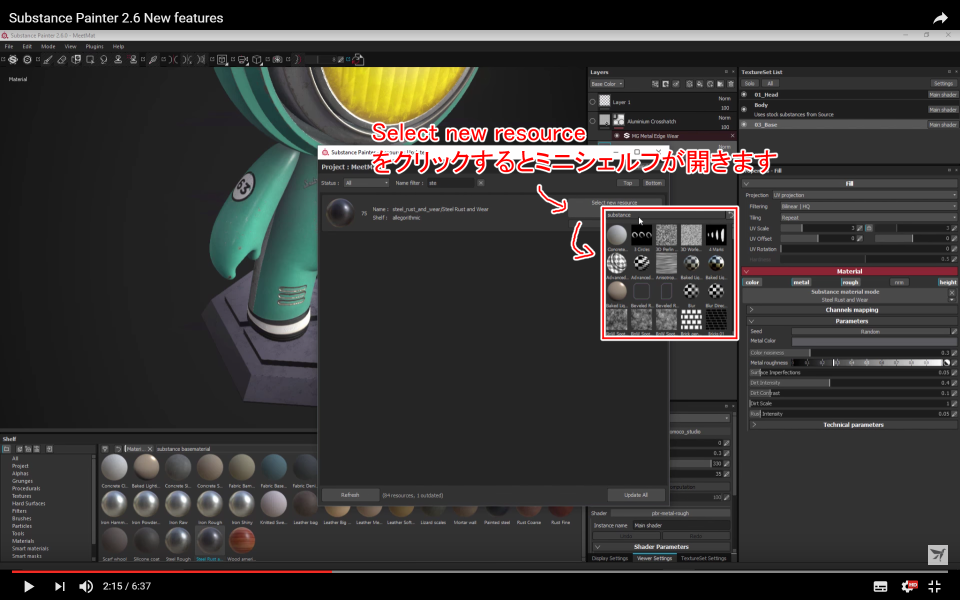The image size is (960, 600).
Task: Open the viewport display mode icon
Action: tap(222, 59)
